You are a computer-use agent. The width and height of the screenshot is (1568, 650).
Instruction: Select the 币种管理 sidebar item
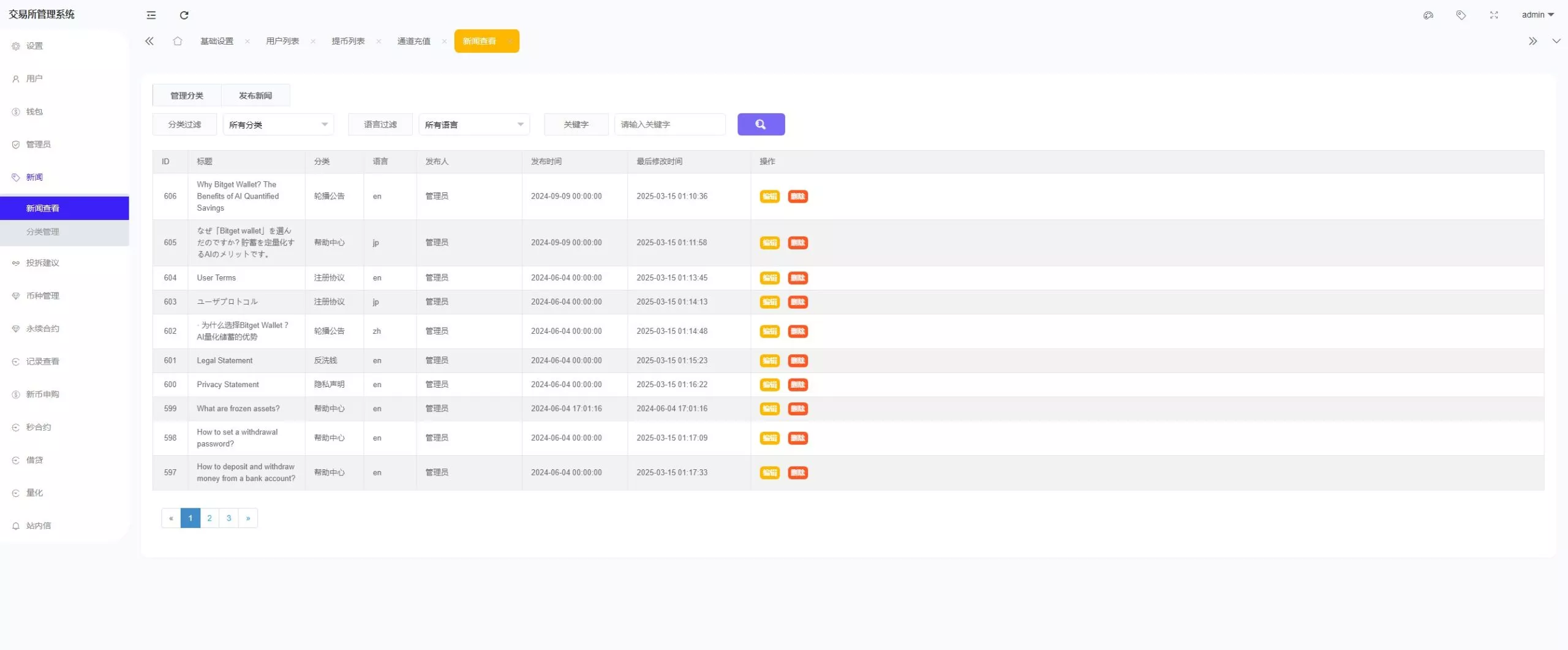pyautogui.click(x=42, y=295)
